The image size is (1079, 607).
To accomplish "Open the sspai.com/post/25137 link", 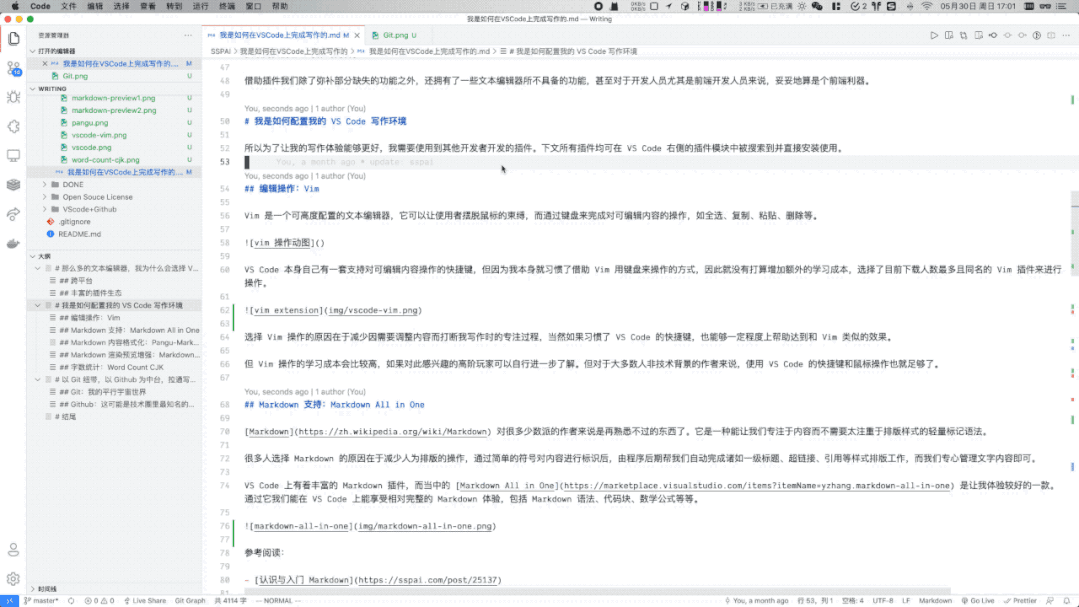I will 427,580.
